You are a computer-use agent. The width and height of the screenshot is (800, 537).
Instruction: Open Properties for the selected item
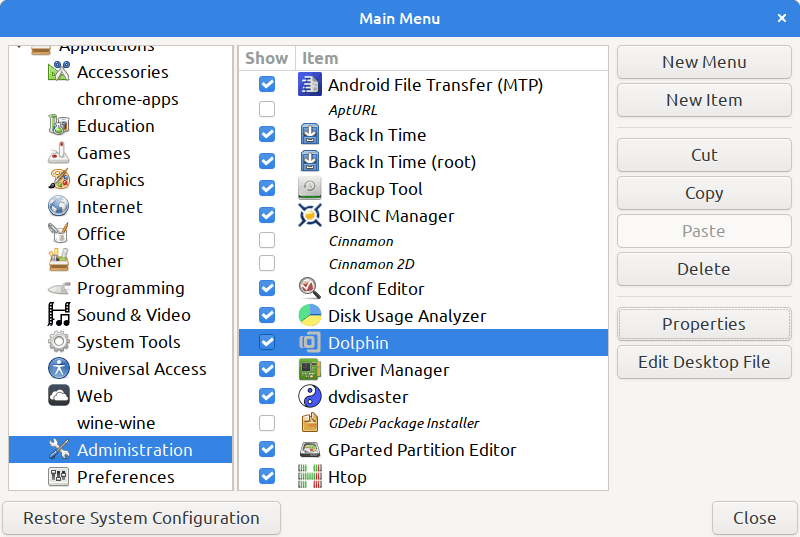click(704, 324)
